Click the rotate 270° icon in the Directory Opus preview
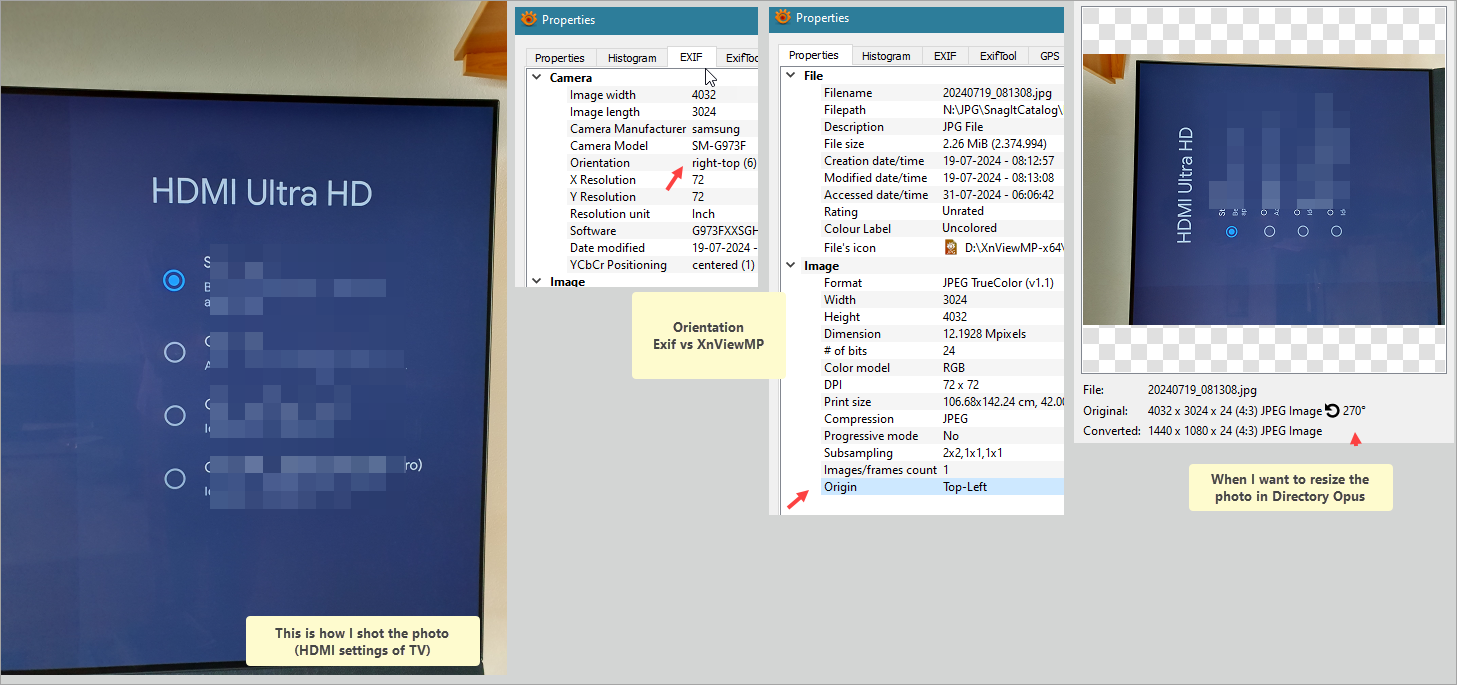Viewport: 1457px width, 685px height. [x=1332, y=410]
